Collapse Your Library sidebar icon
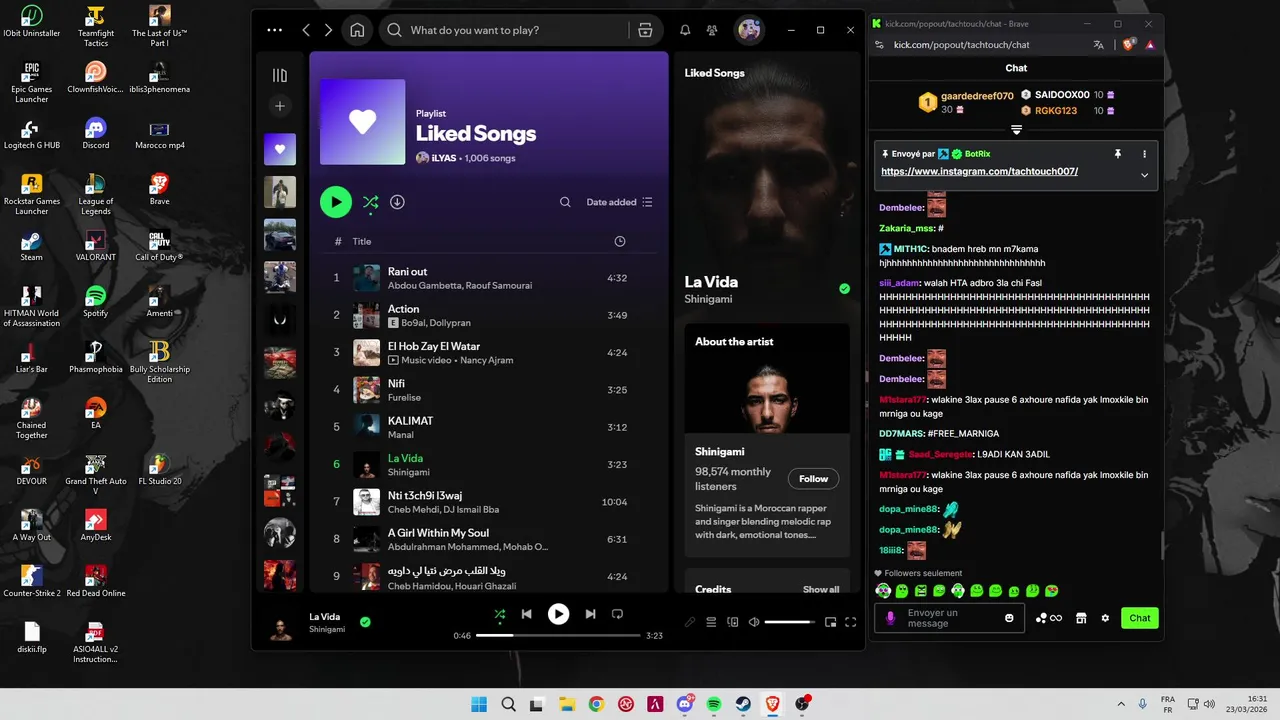Screen dimensions: 1280x720 pyautogui.click(x=280, y=75)
